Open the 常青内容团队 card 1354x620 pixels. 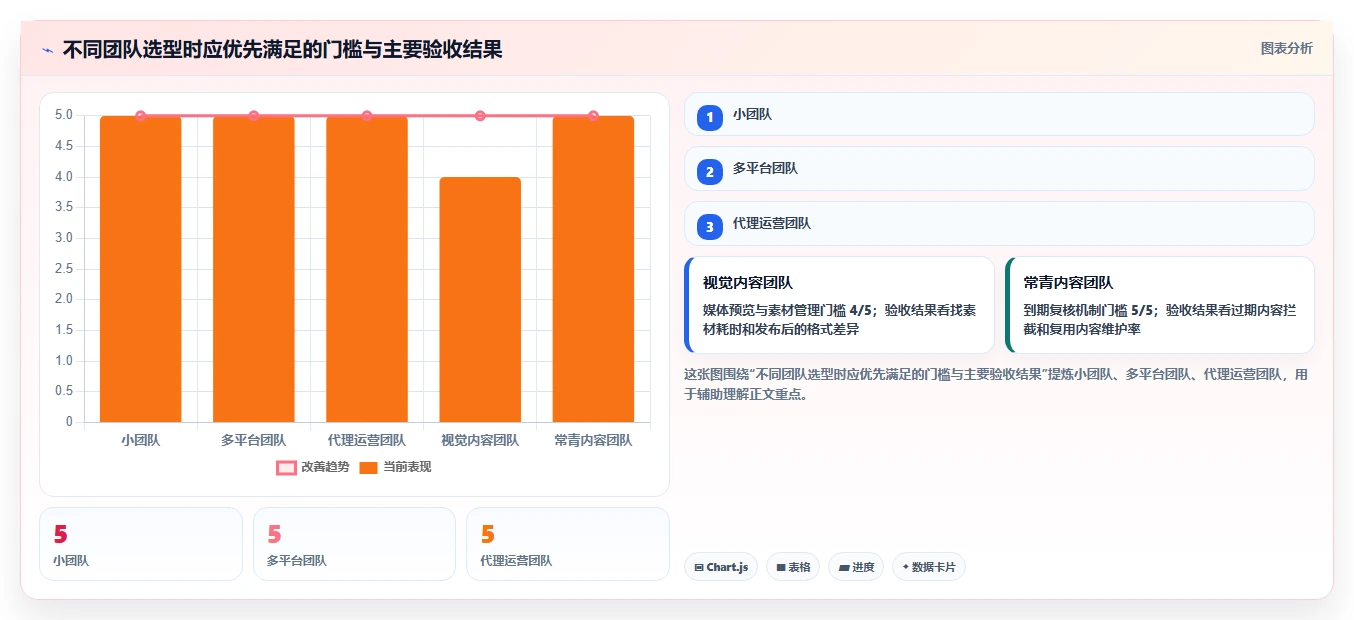[1160, 305]
